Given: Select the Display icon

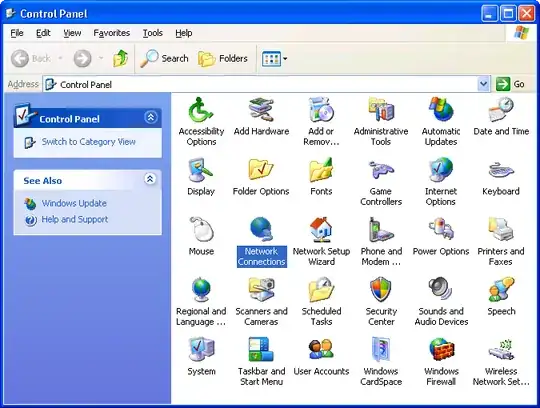Looking at the screenshot, I should [201, 177].
